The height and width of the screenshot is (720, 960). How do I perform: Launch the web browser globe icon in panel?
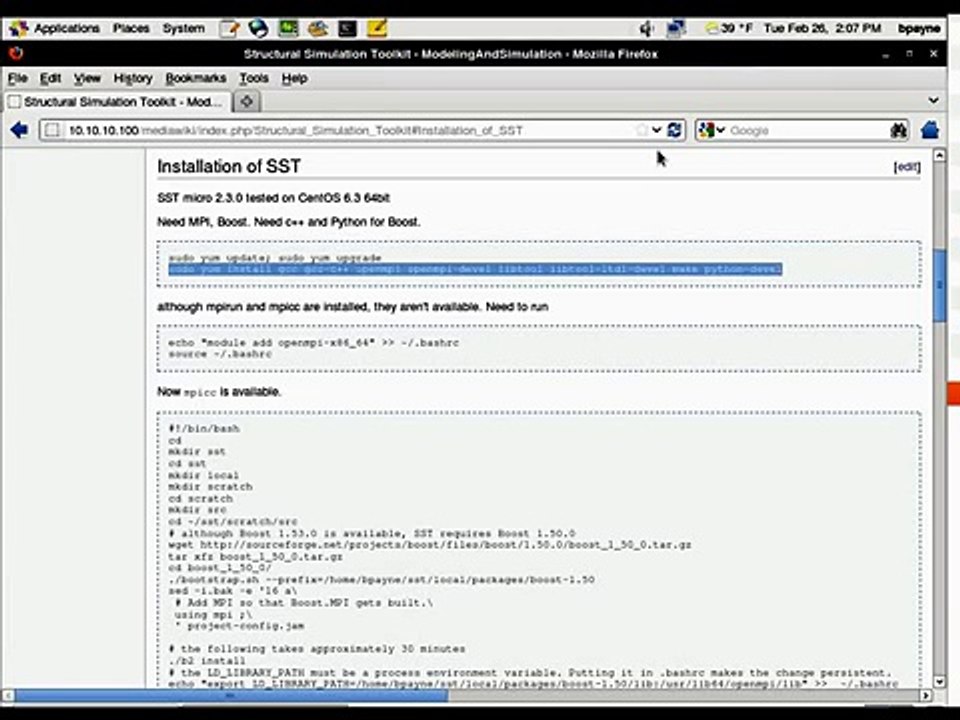258,28
